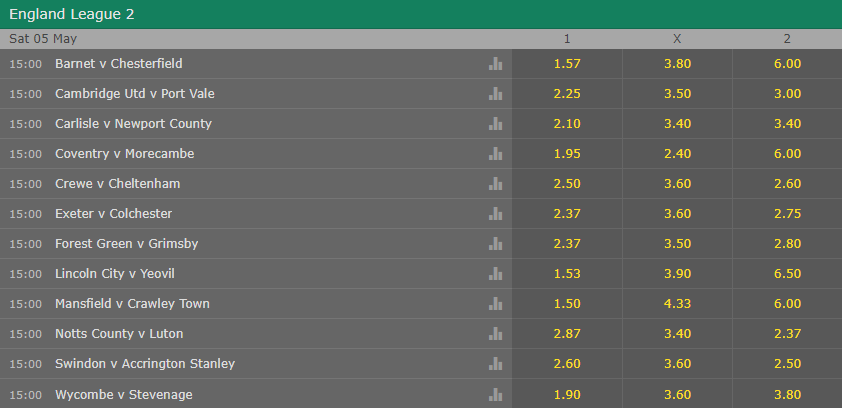842x408 pixels.
Task: Show stats icon for Wycombe v Stevenage
Action: 495,395
